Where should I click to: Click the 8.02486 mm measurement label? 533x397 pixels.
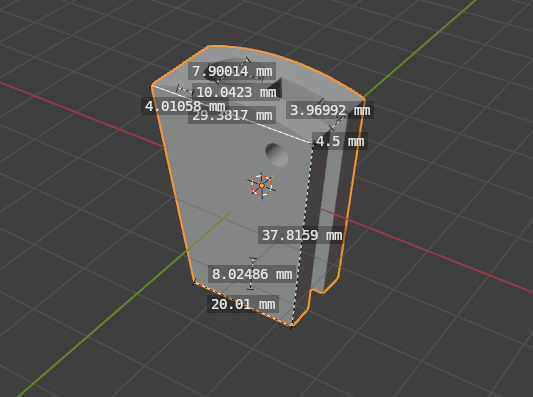252,274
